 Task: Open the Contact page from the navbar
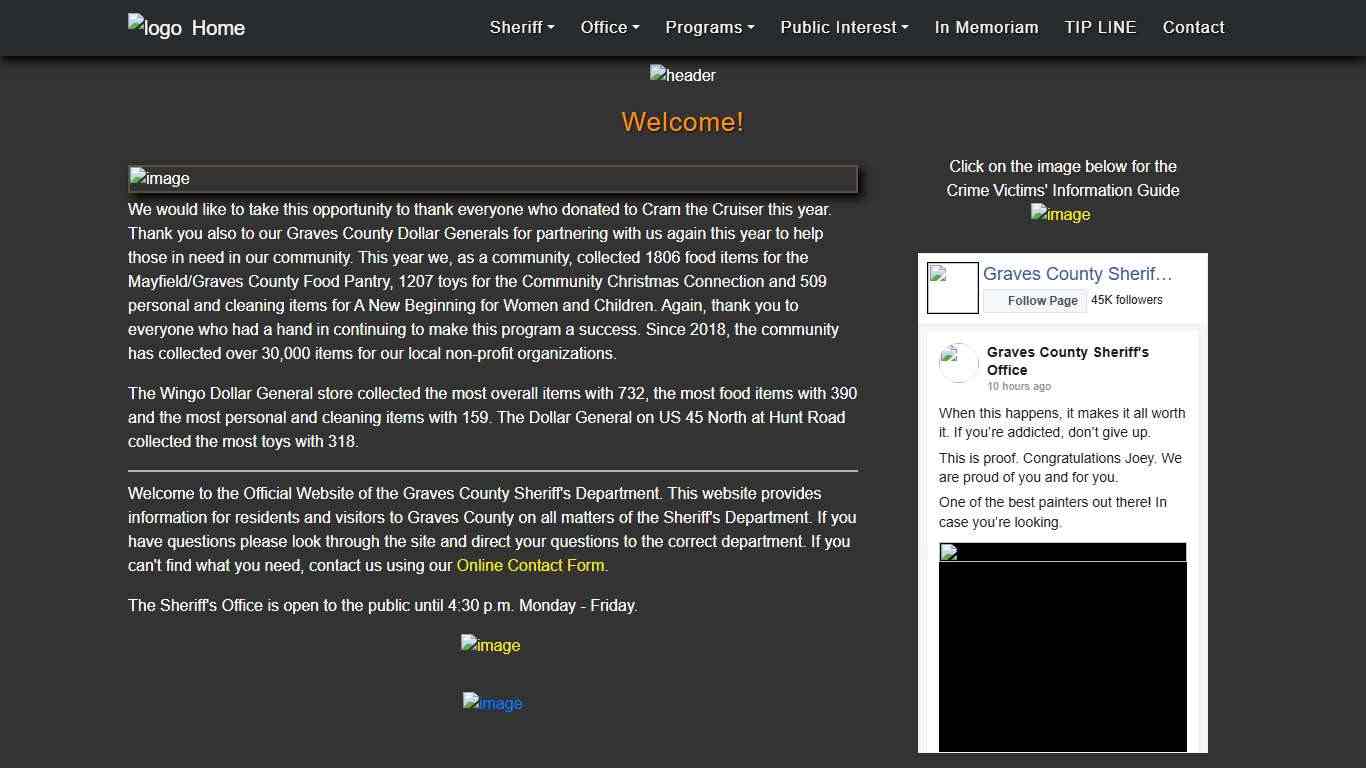coord(1193,27)
